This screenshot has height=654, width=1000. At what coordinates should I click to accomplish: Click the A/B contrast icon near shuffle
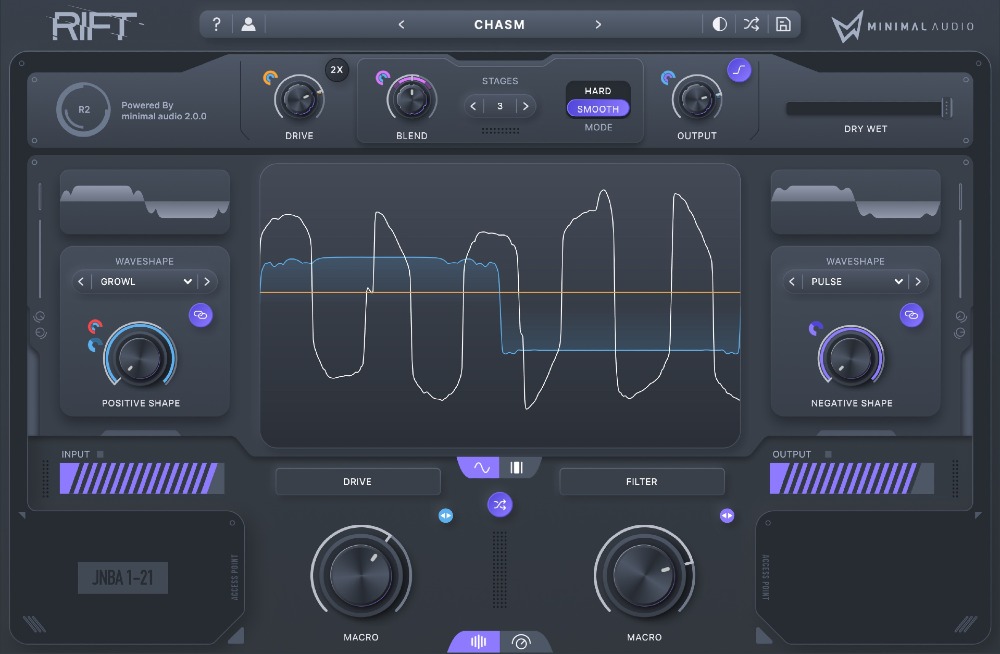coord(720,23)
